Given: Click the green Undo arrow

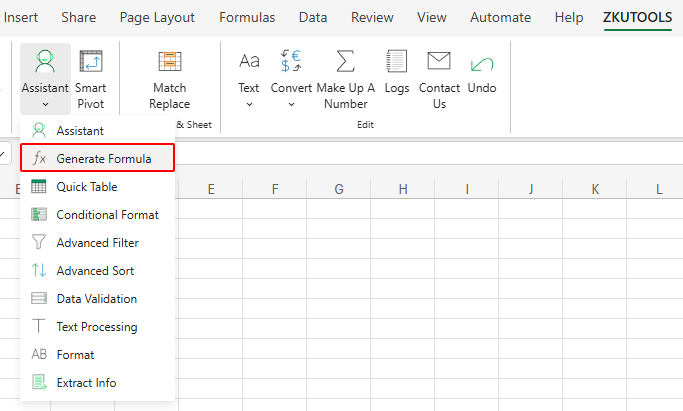Looking at the screenshot, I should [x=482, y=64].
